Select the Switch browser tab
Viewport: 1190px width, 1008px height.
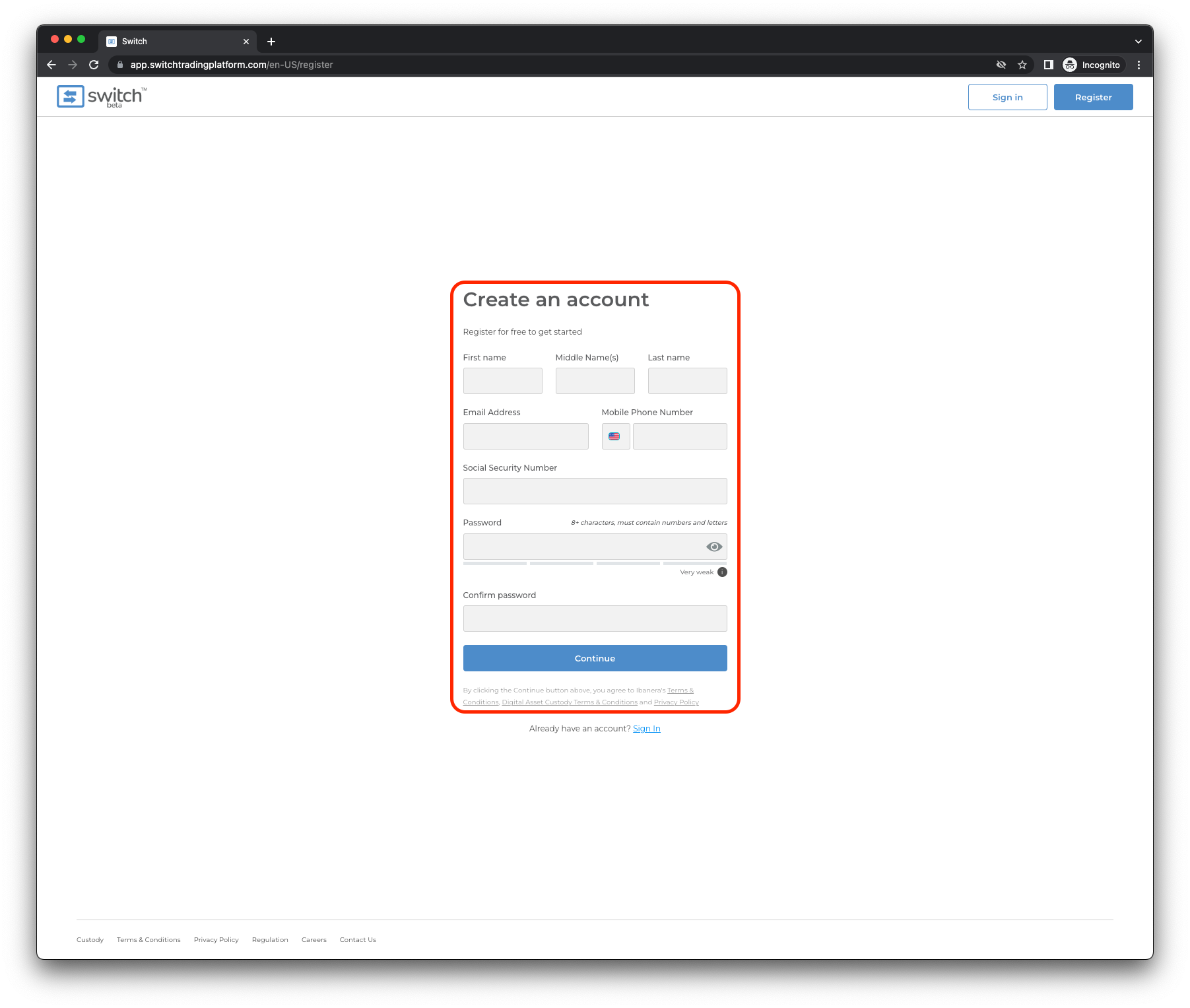[178, 42]
